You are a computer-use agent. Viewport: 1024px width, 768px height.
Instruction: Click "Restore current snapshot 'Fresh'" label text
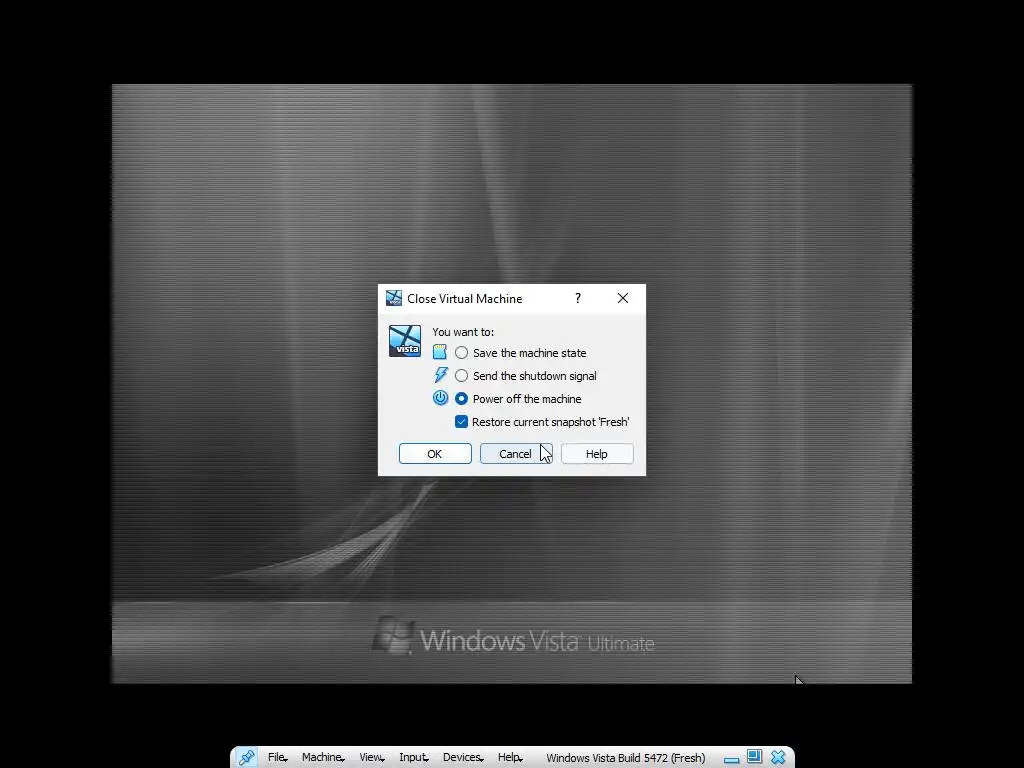pos(551,422)
